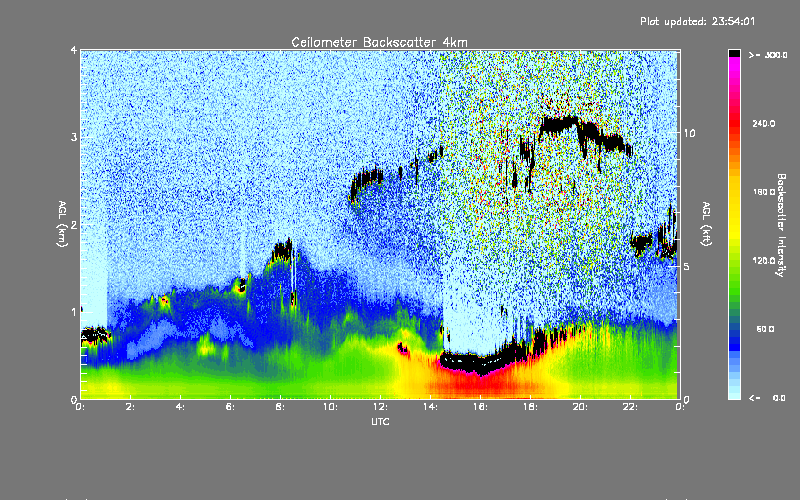This screenshot has width=800, height=500.
Task: Select the 'UTC' x-axis label
Action: [x=380, y=421]
